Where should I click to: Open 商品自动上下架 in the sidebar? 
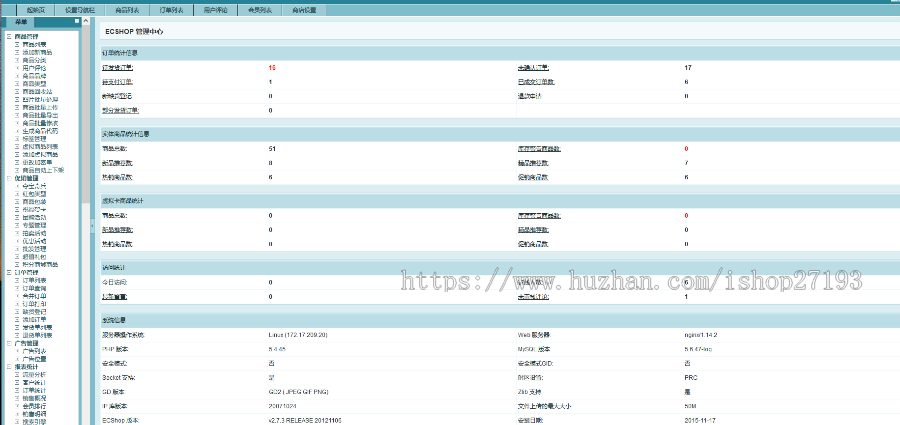[x=44, y=170]
